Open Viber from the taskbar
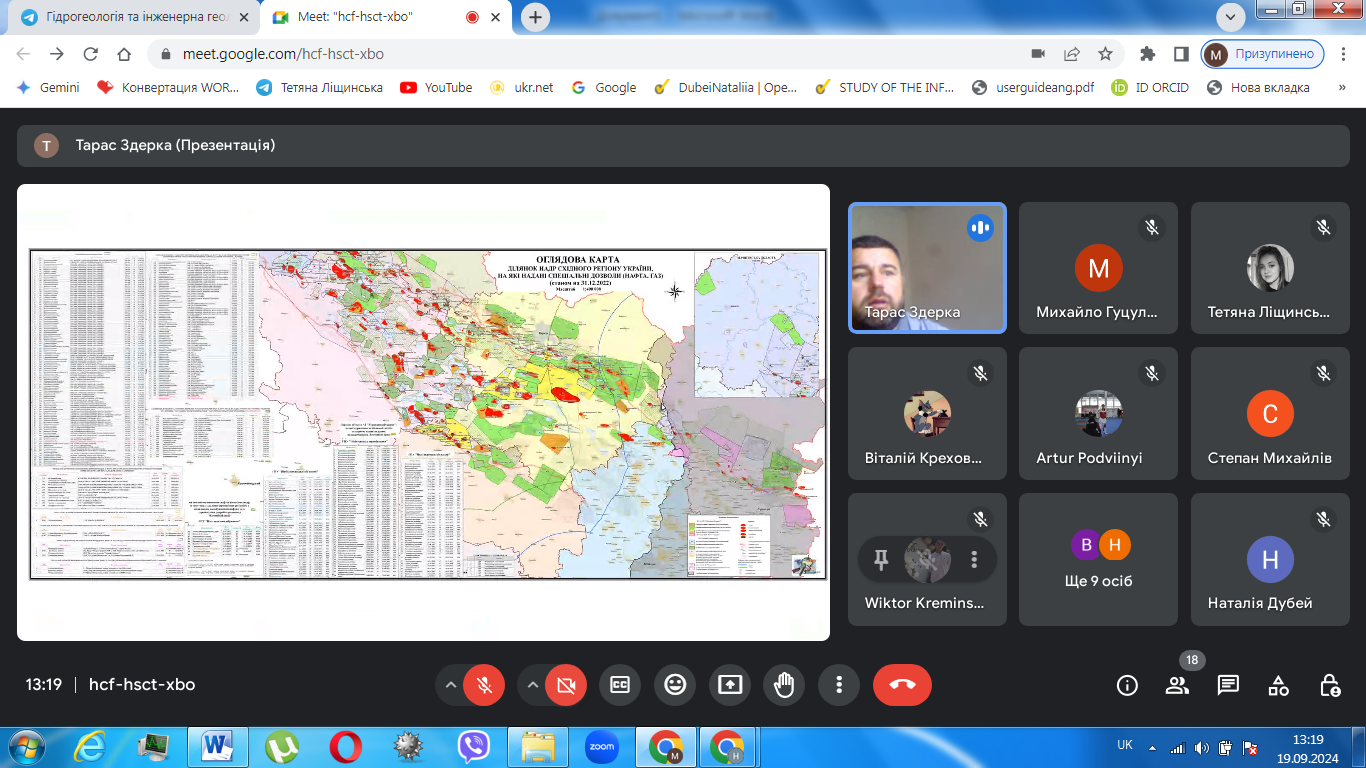The image size is (1366, 768). click(474, 746)
